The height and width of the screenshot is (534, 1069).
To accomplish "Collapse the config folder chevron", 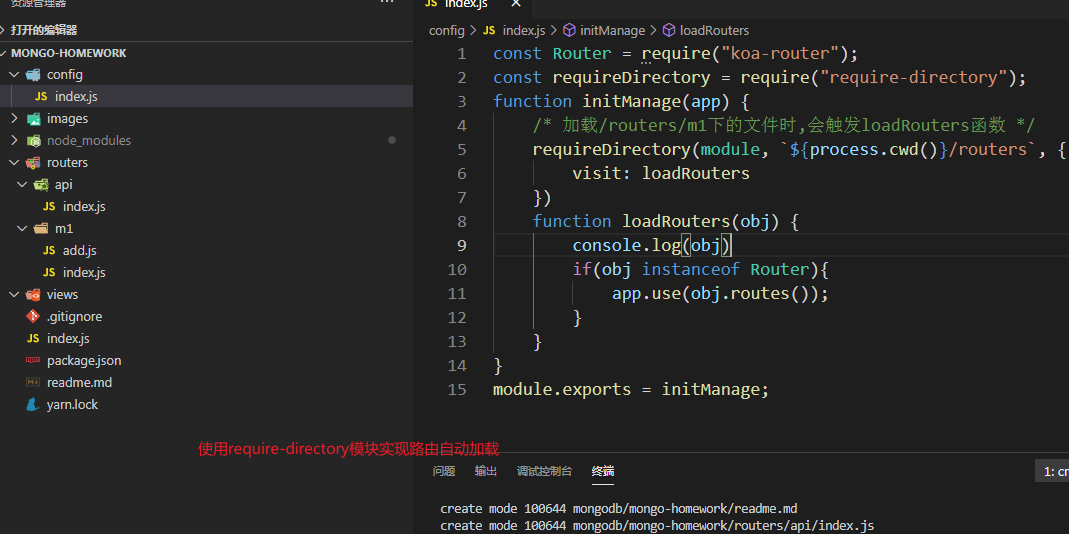I will pos(14,74).
